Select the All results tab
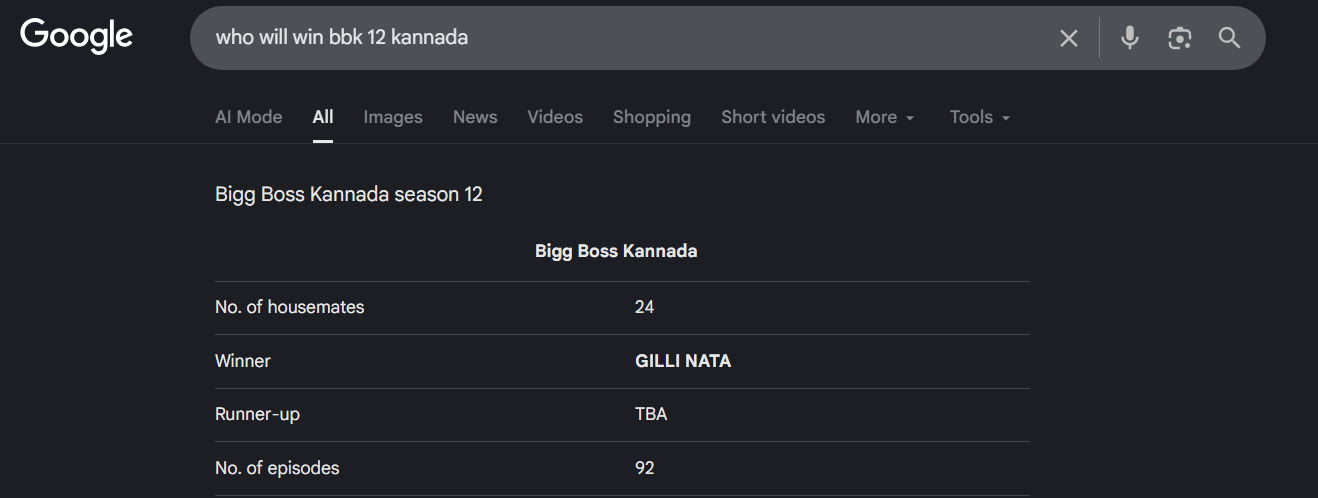The width and height of the screenshot is (1318, 498). pos(323,117)
